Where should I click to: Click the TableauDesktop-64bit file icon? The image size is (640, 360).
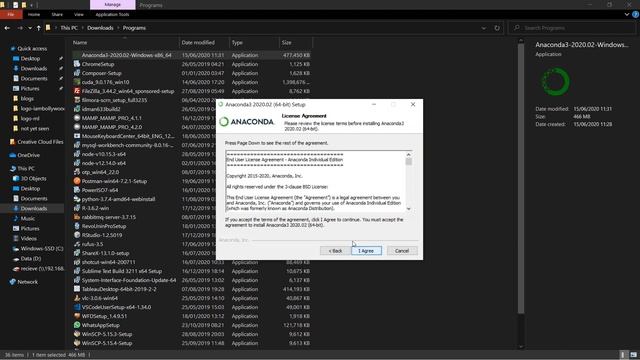point(77,289)
